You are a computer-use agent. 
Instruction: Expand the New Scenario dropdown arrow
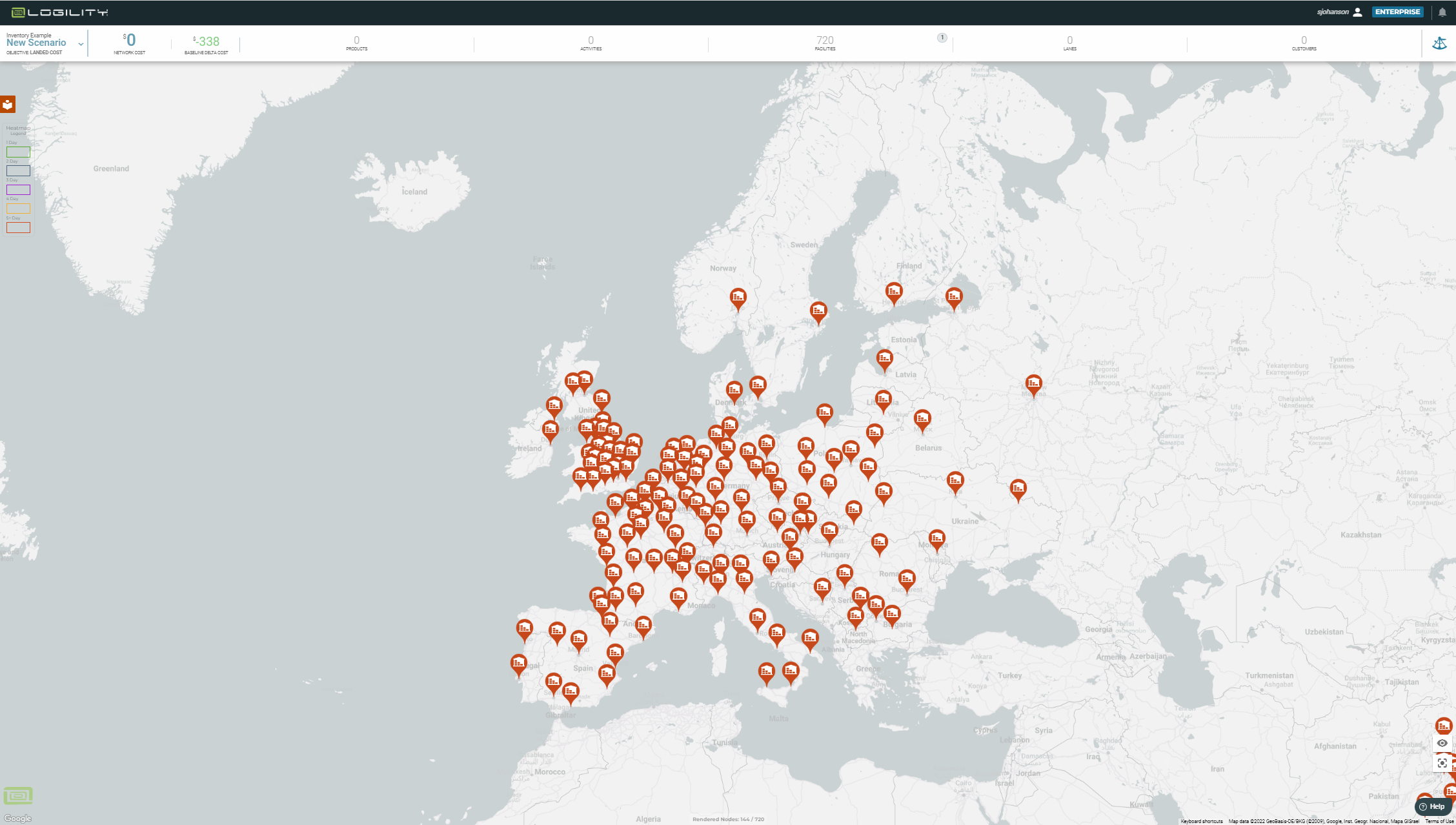click(81, 44)
